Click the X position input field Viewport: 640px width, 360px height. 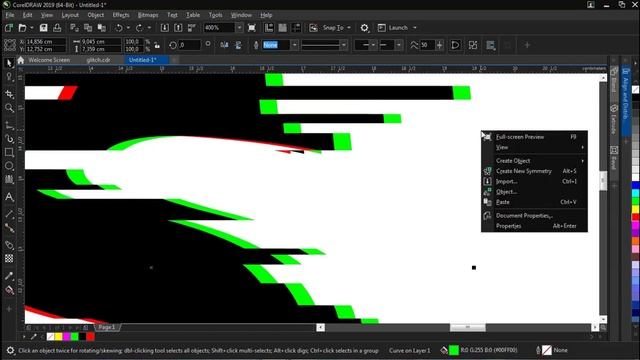(45, 42)
